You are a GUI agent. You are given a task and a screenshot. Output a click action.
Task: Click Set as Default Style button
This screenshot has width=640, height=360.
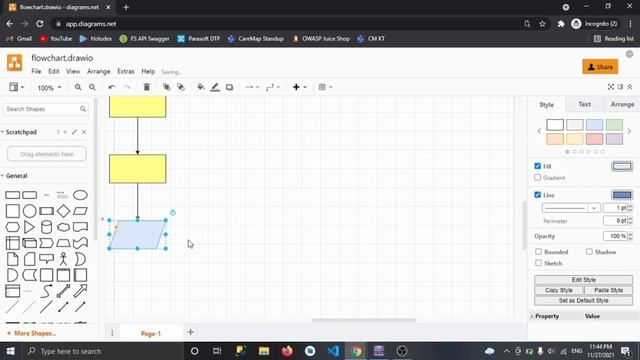(583, 300)
